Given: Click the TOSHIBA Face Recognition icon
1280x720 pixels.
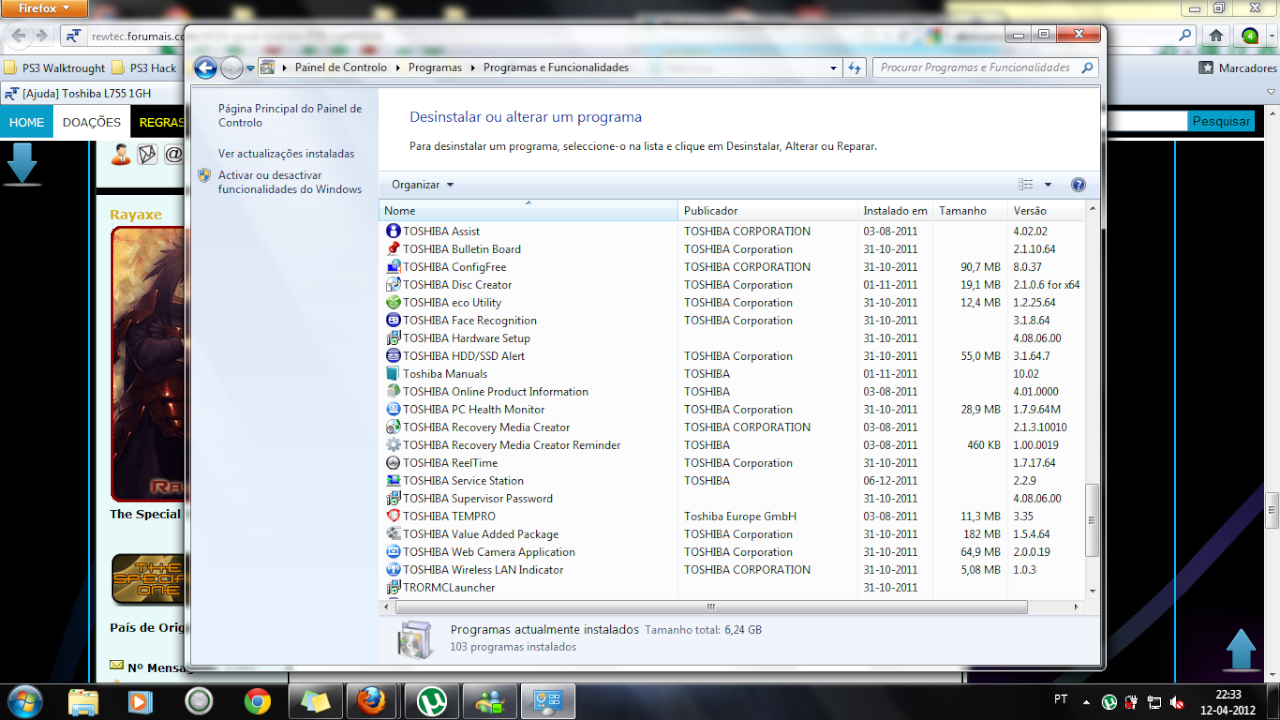Looking at the screenshot, I should tap(393, 321).
